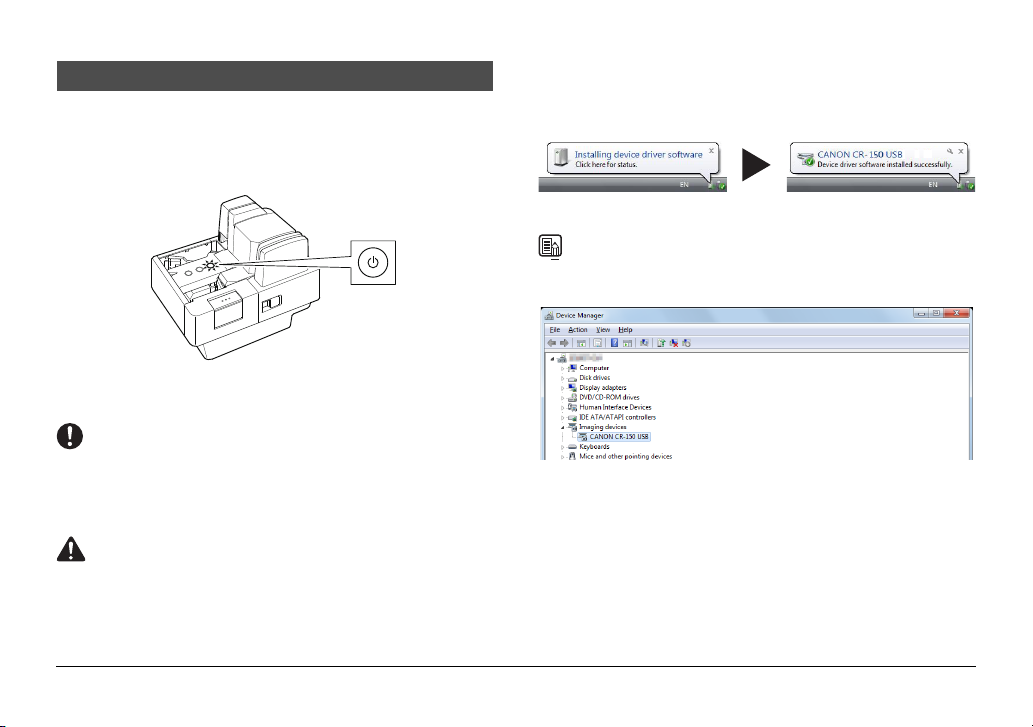Screen dimensions: 1033x727
Task: Collapse the Imaging devices node
Action: 563,427
